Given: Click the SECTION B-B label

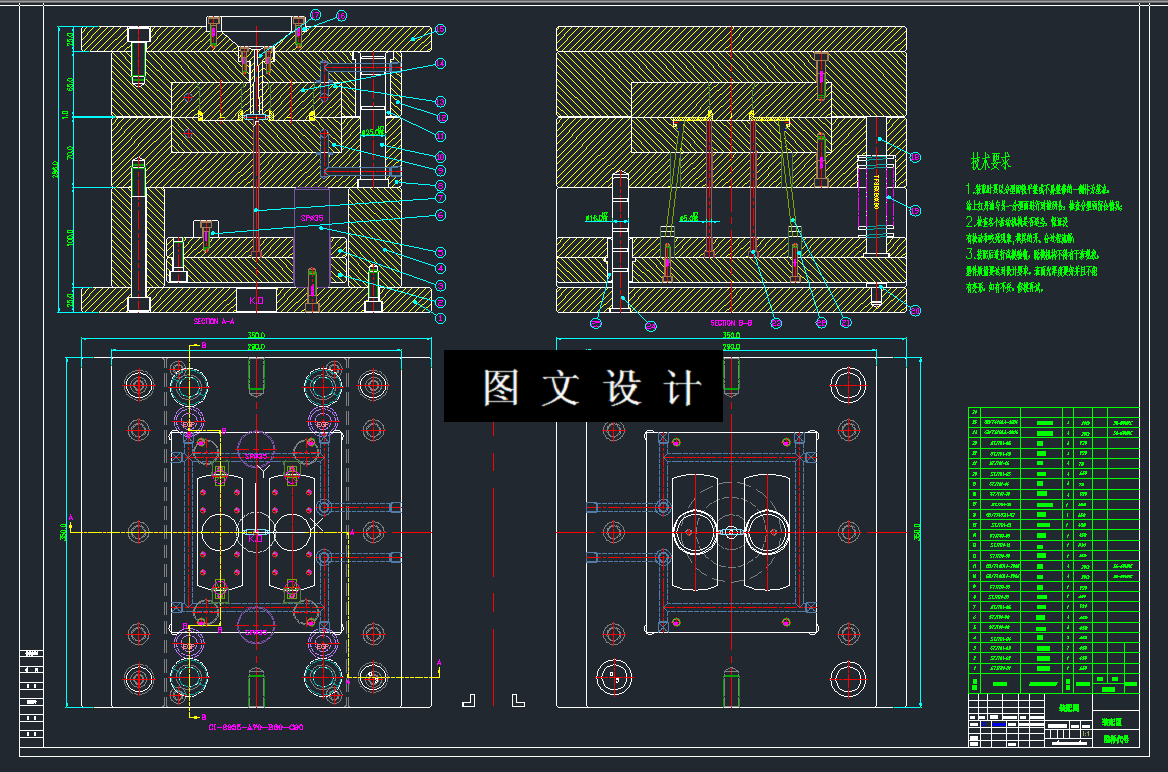Looking at the screenshot, I should pos(731,323).
